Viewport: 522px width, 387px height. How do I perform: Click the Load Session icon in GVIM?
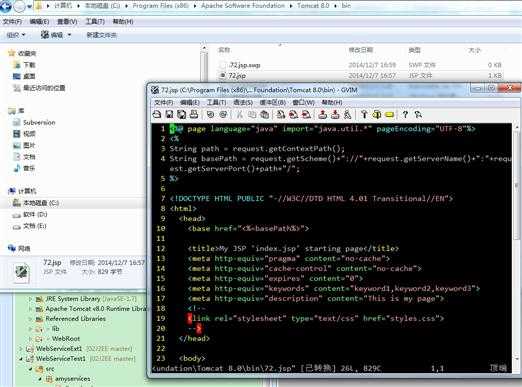click(x=322, y=115)
